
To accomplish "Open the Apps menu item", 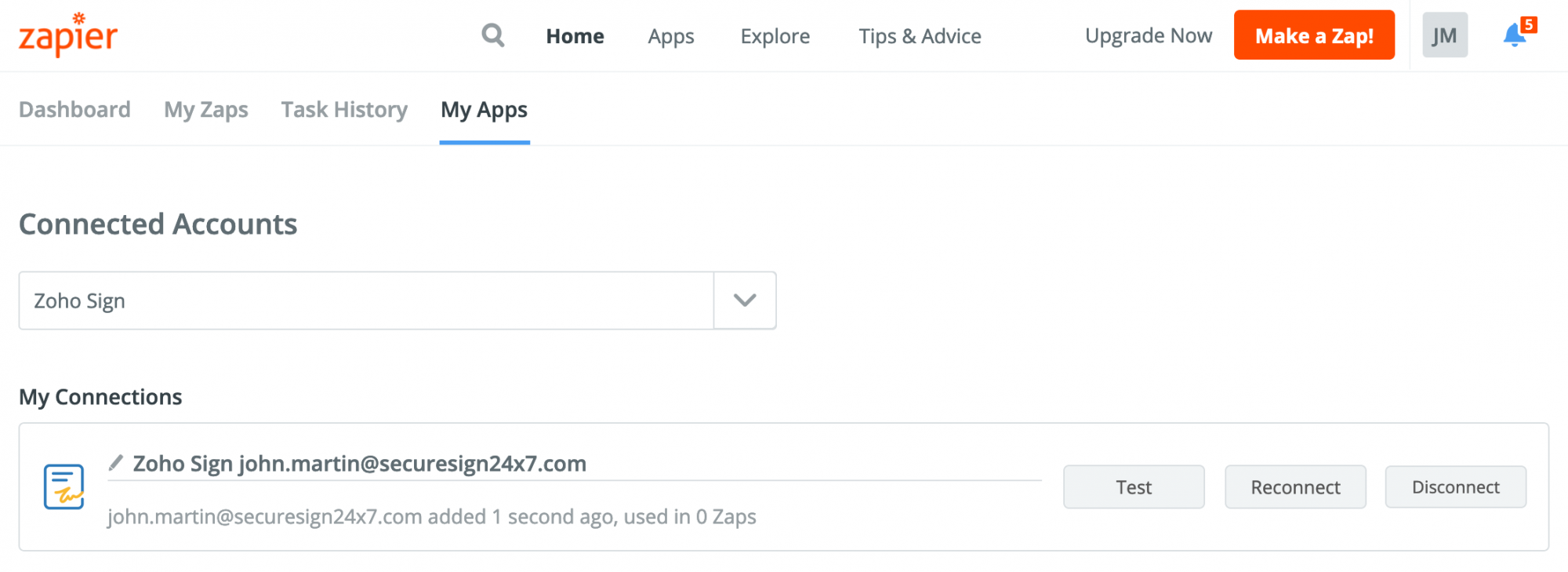I will [x=671, y=36].
